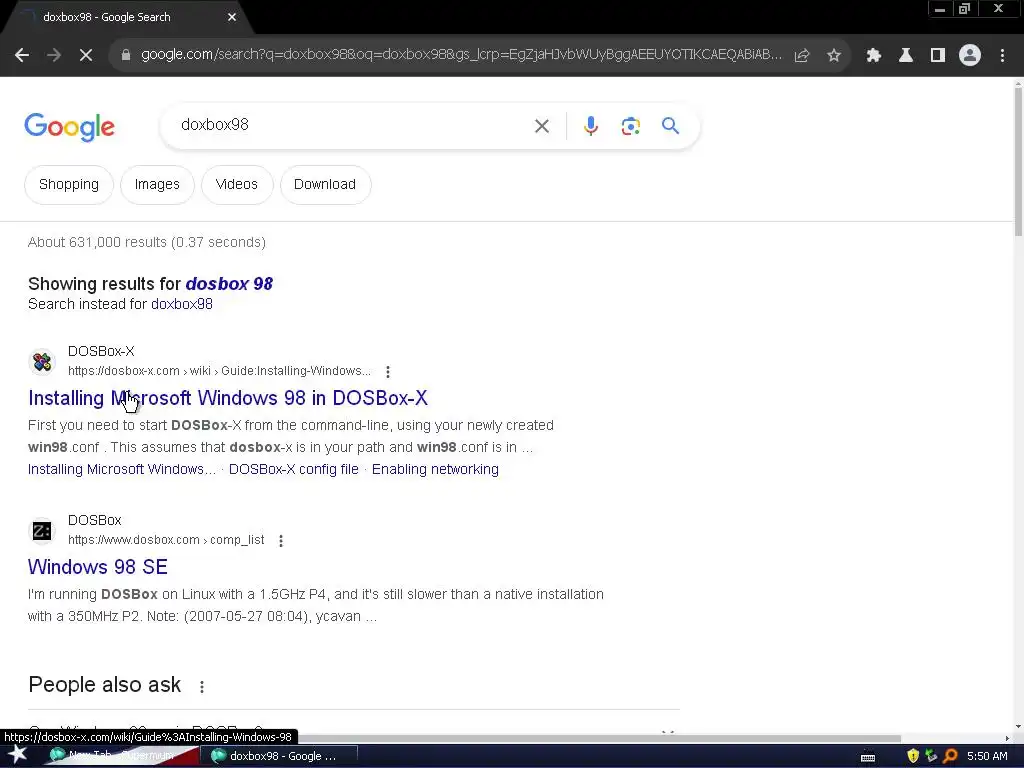1024x768 pixels.
Task: Open network connection tray icon
Action: pos(931,756)
